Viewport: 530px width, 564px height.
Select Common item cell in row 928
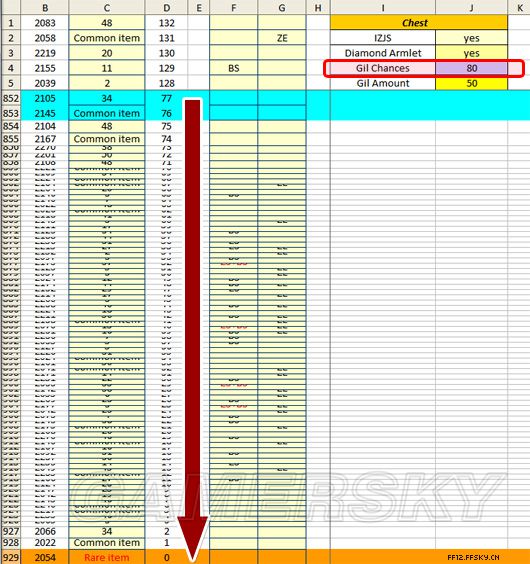coord(107,543)
